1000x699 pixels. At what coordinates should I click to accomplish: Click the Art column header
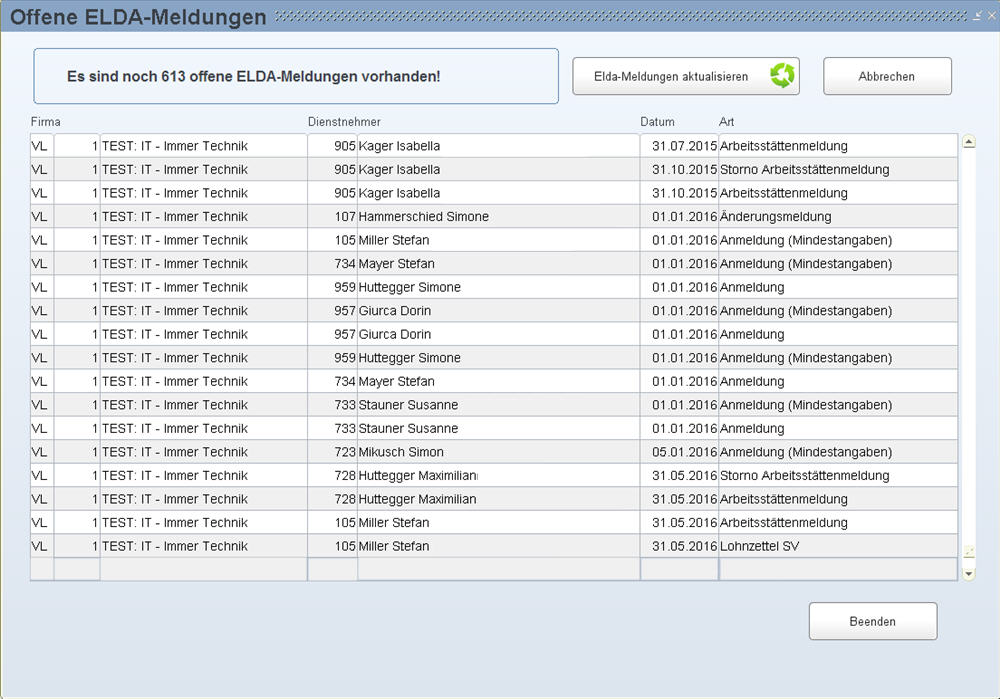point(726,121)
